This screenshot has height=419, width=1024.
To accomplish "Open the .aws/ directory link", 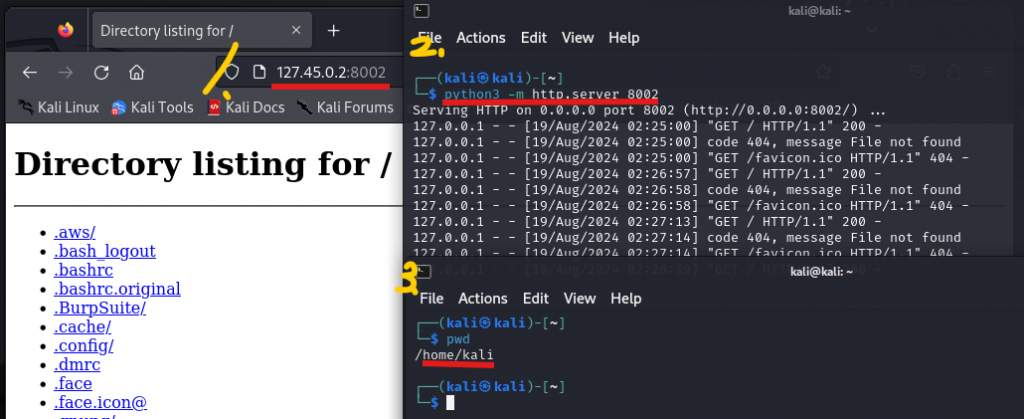I will pos(74,232).
